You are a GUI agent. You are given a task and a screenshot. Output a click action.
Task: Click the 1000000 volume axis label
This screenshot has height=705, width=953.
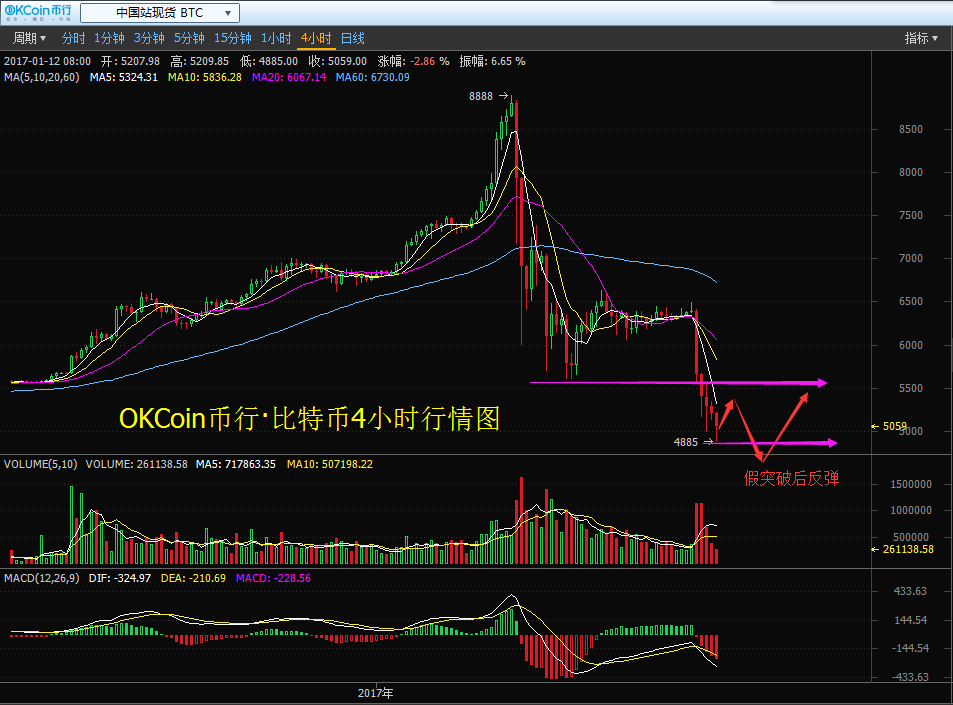pos(910,511)
